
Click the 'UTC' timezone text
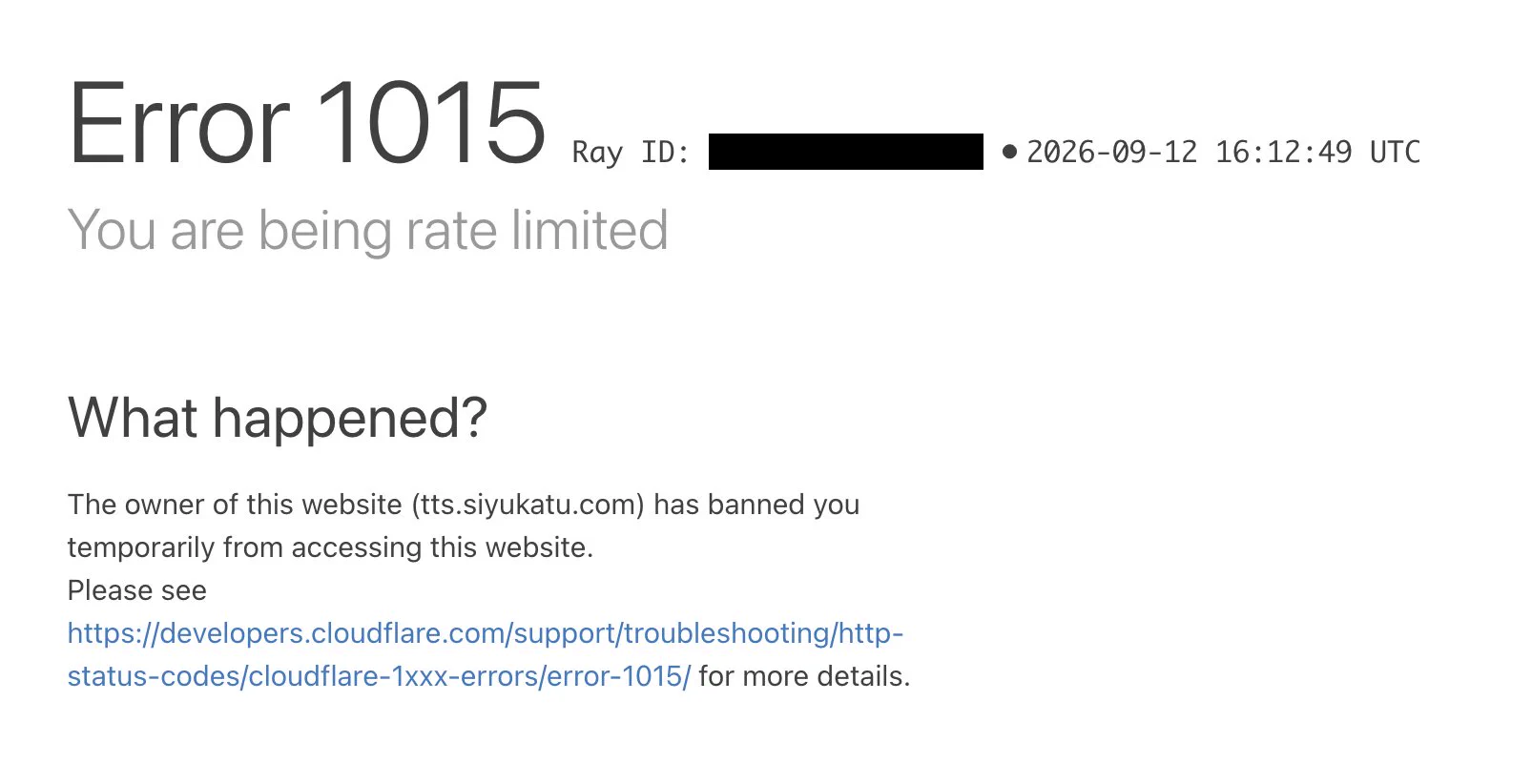click(1395, 152)
